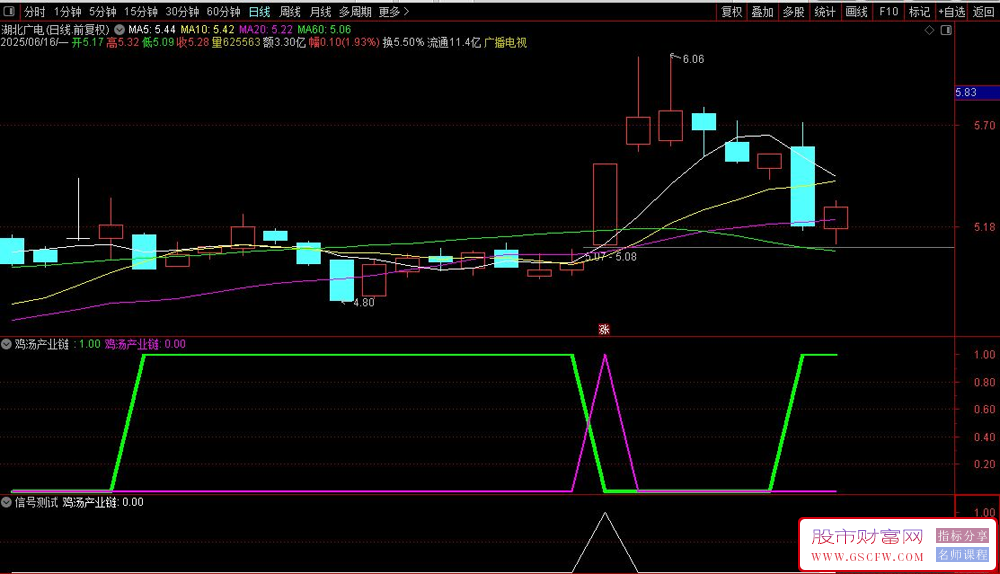Click the 换5.50% turnover value
The width and height of the screenshot is (1000, 574).
[x=403, y=43]
